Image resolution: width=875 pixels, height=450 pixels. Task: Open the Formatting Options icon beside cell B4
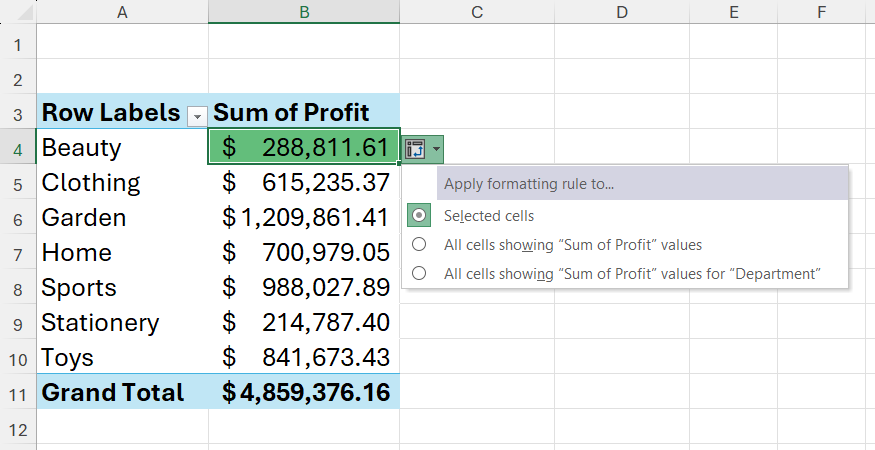click(x=422, y=149)
